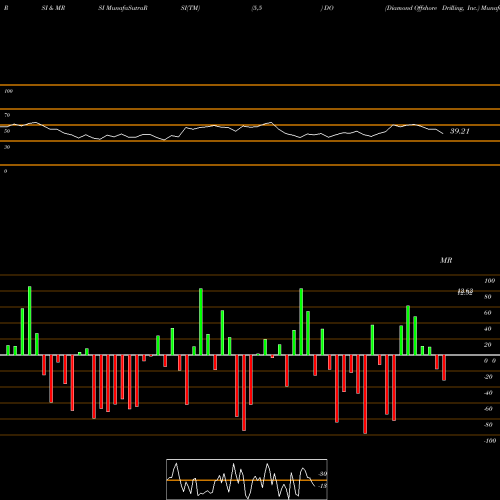Viewport: 500px width, 500px height.
Task: Select the 30 level on RSI axis
Action: [x=7, y=147]
